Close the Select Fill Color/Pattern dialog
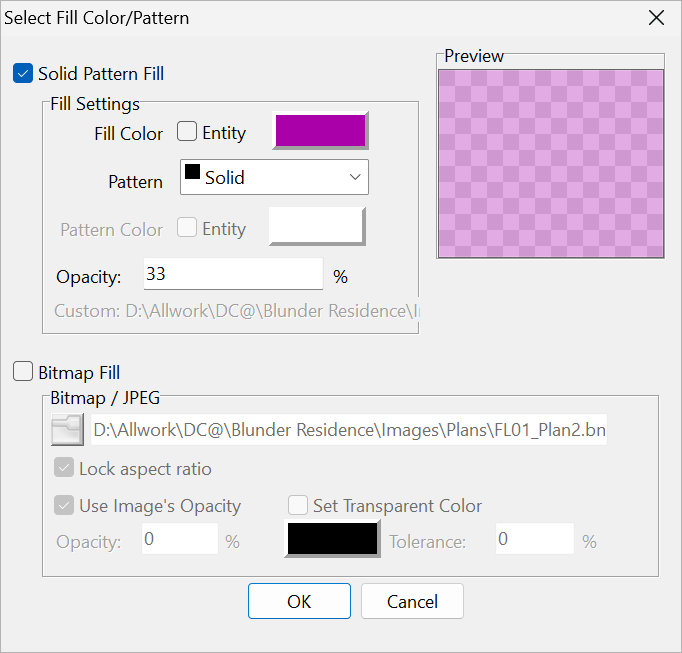Viewport: 682px width, 653px height. (x=656, y=18)
